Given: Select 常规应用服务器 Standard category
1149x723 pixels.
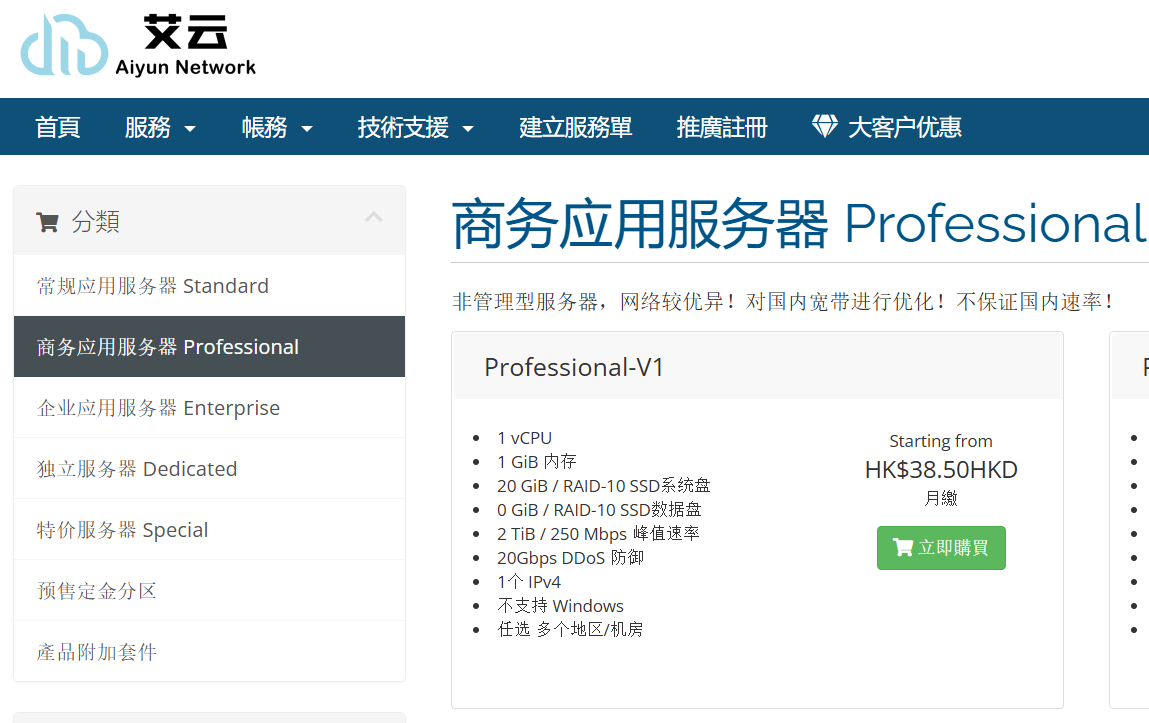Looking at the screenshot, I should 210,286.
